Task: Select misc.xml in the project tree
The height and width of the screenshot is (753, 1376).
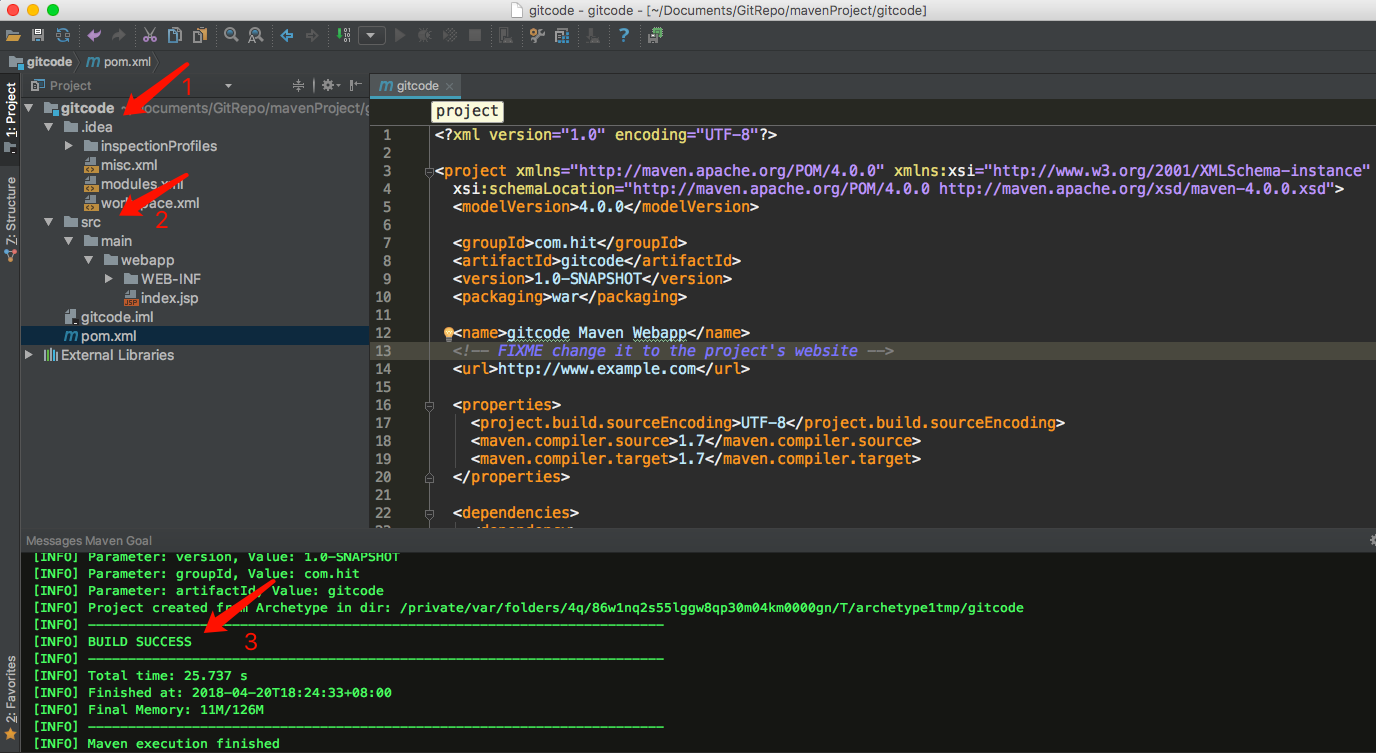Action: tap(195, 165)
